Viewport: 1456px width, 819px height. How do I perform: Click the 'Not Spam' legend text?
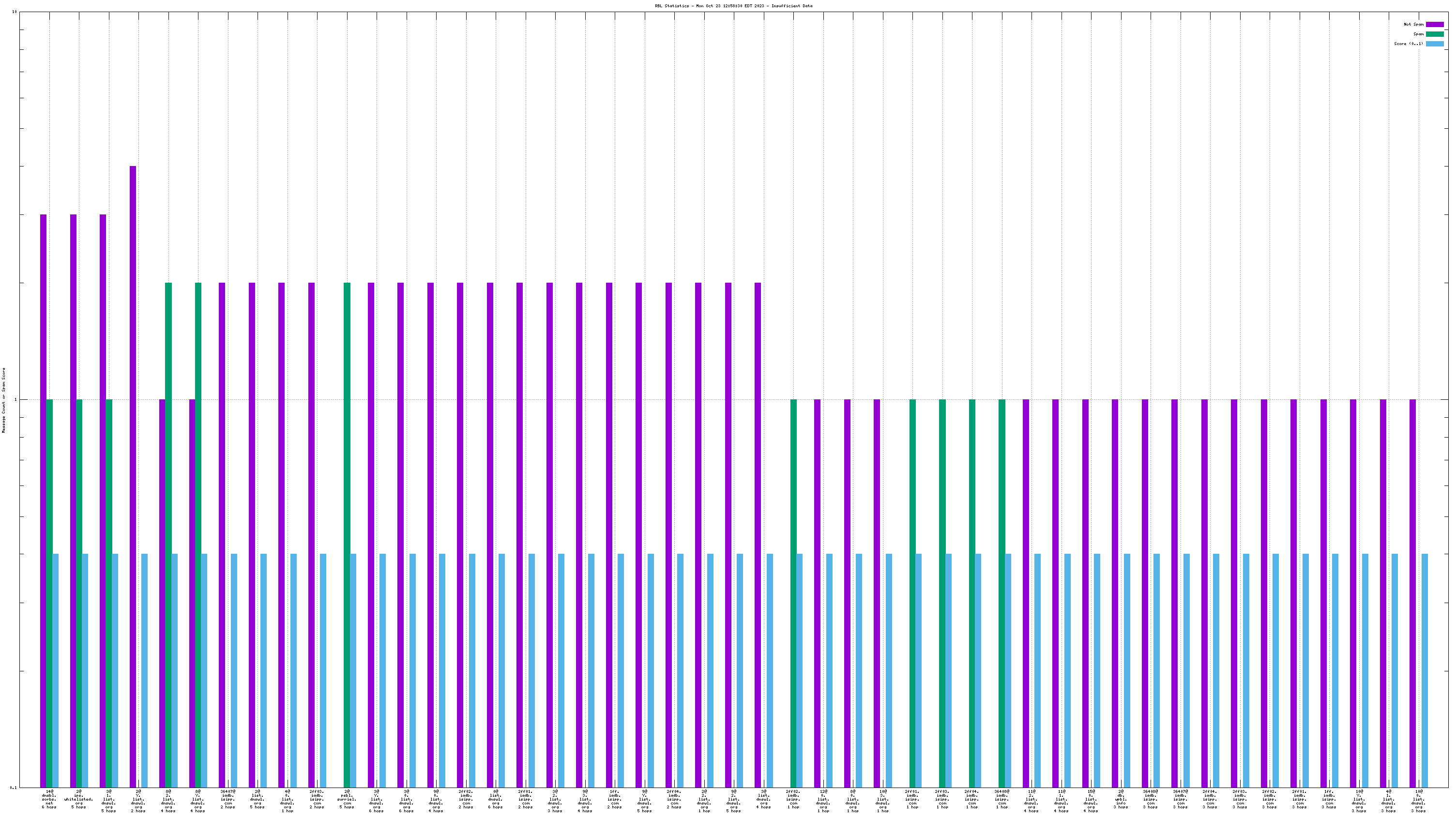click(x=1413, y=24)
